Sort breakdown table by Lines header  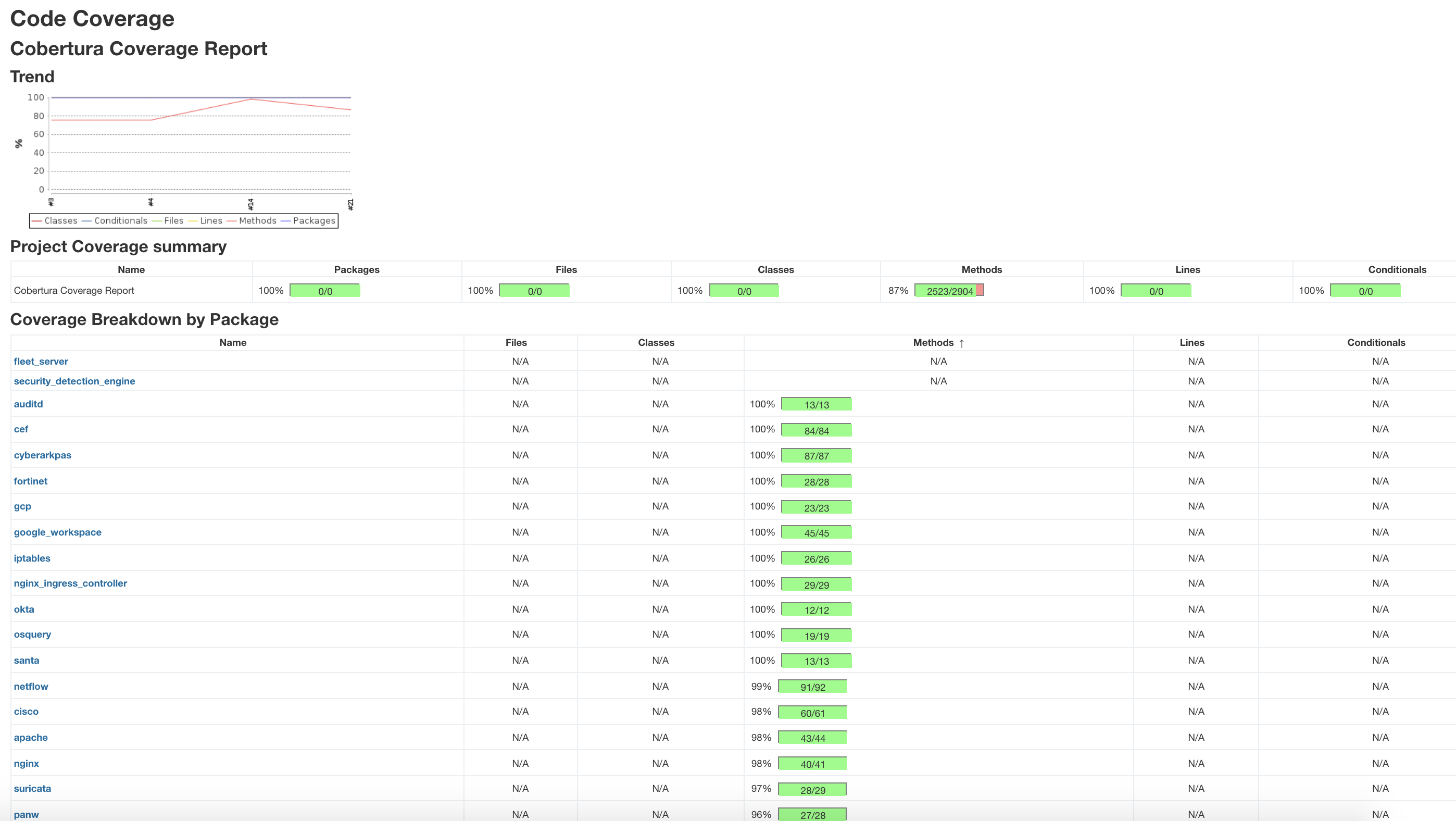(x=1191, y=343)
